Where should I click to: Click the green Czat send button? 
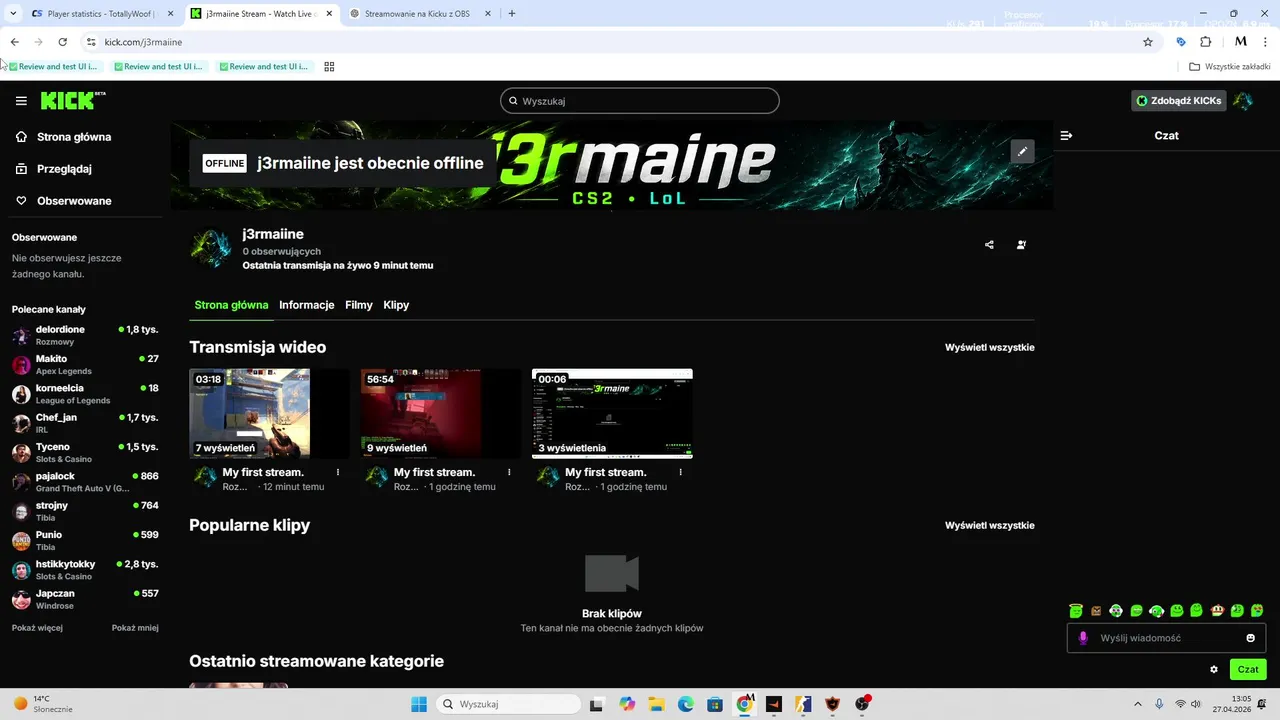(x=1248, y=669)
